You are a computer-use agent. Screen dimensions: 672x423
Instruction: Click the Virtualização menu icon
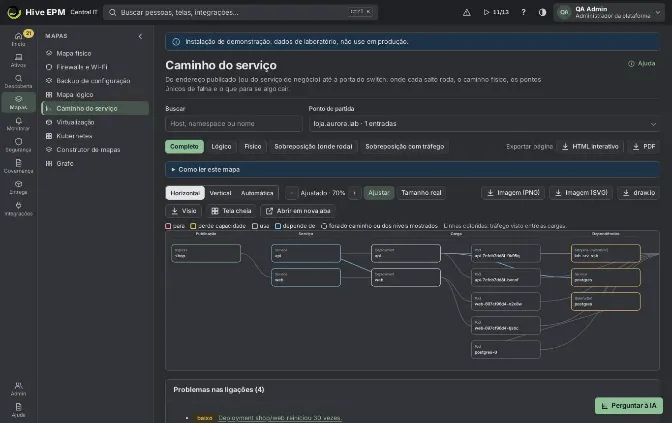click(49, 122)
